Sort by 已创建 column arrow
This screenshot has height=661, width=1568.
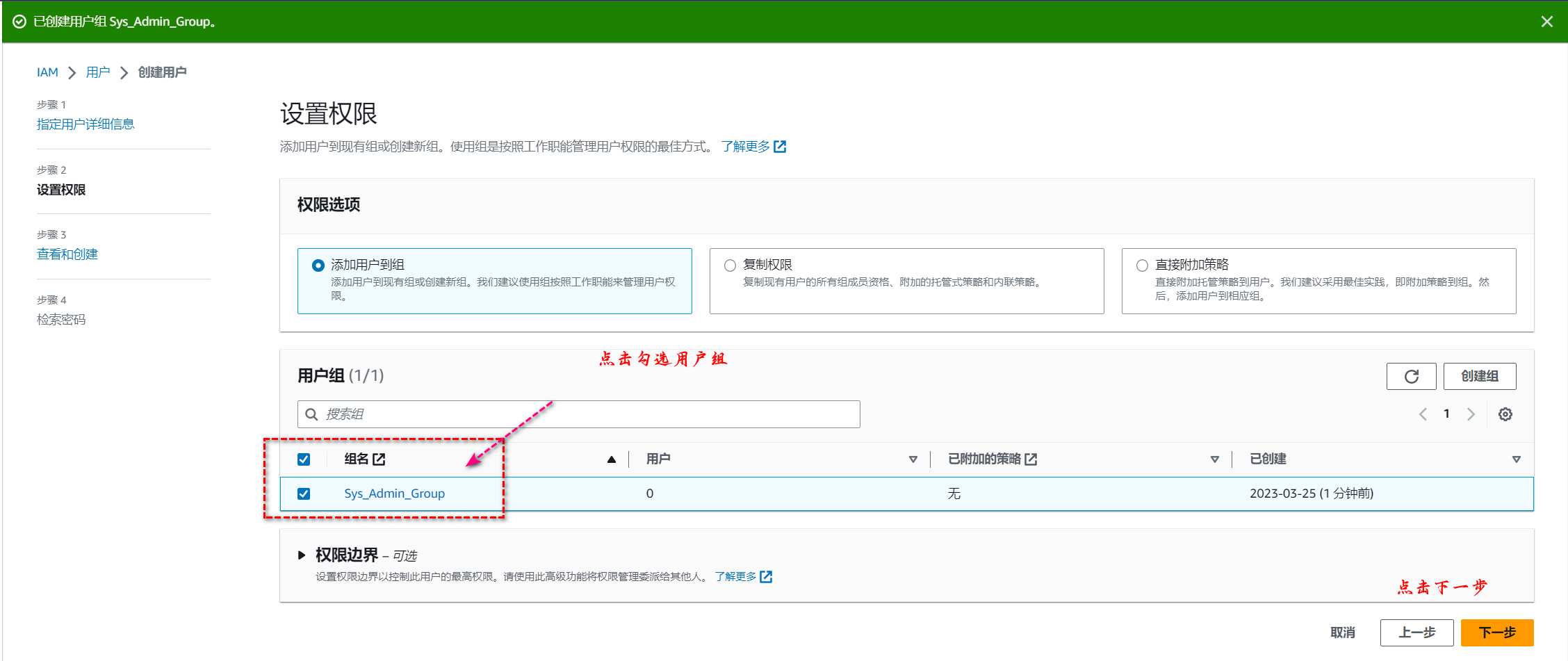[x=1517, y=459]
